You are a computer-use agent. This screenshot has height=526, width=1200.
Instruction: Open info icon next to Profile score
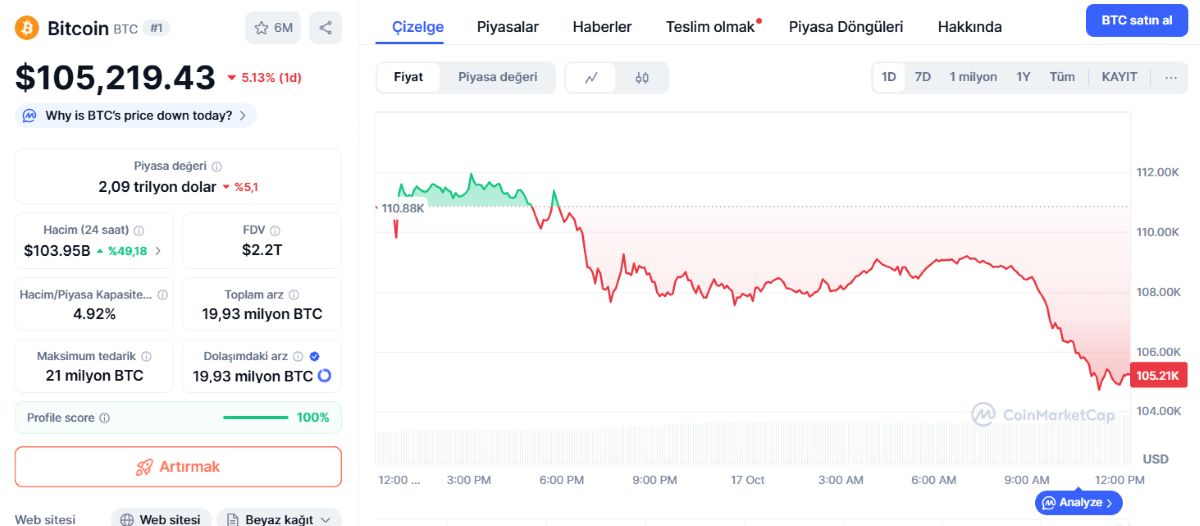[105, 418]
